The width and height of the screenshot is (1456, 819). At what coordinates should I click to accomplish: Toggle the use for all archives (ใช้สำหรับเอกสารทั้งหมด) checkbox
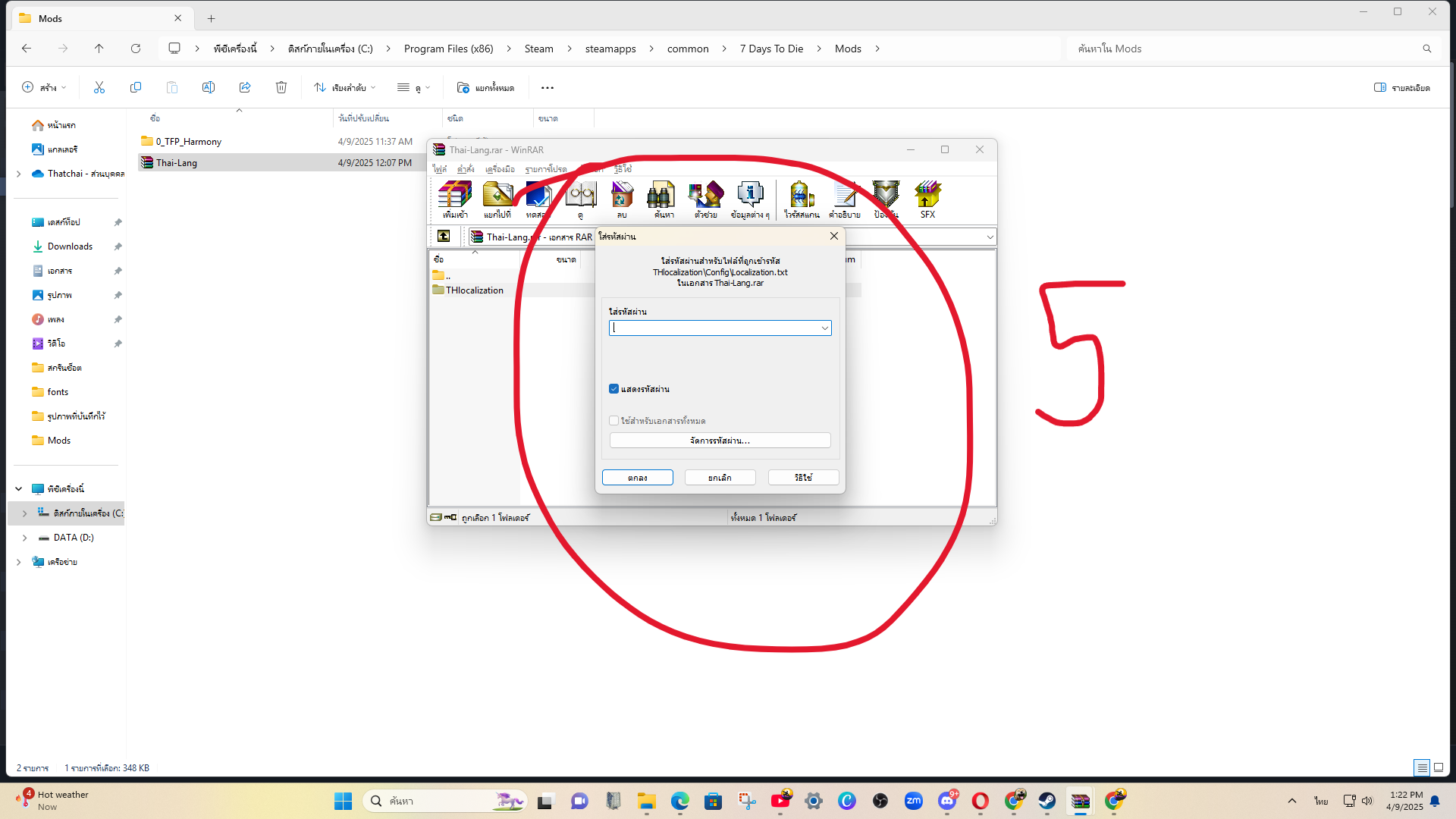(x=614, y=421)
